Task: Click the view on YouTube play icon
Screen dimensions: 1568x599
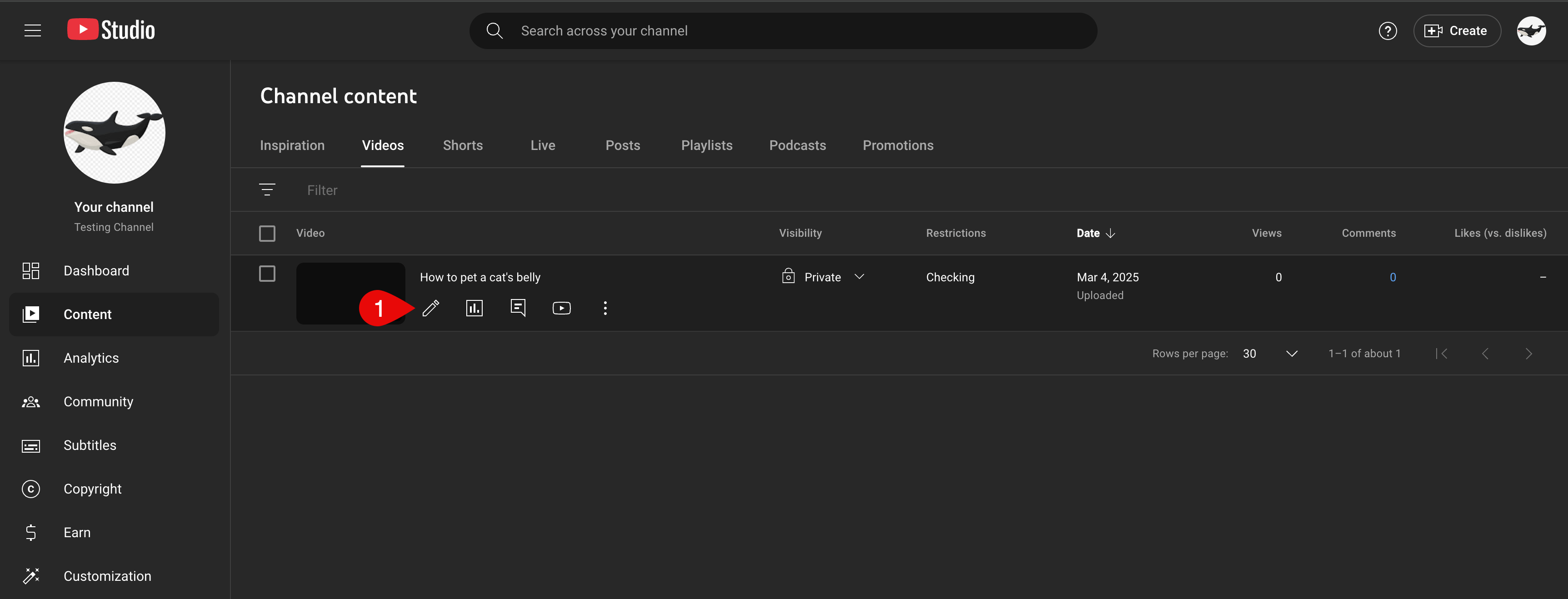Action: (x=561, y=308)
